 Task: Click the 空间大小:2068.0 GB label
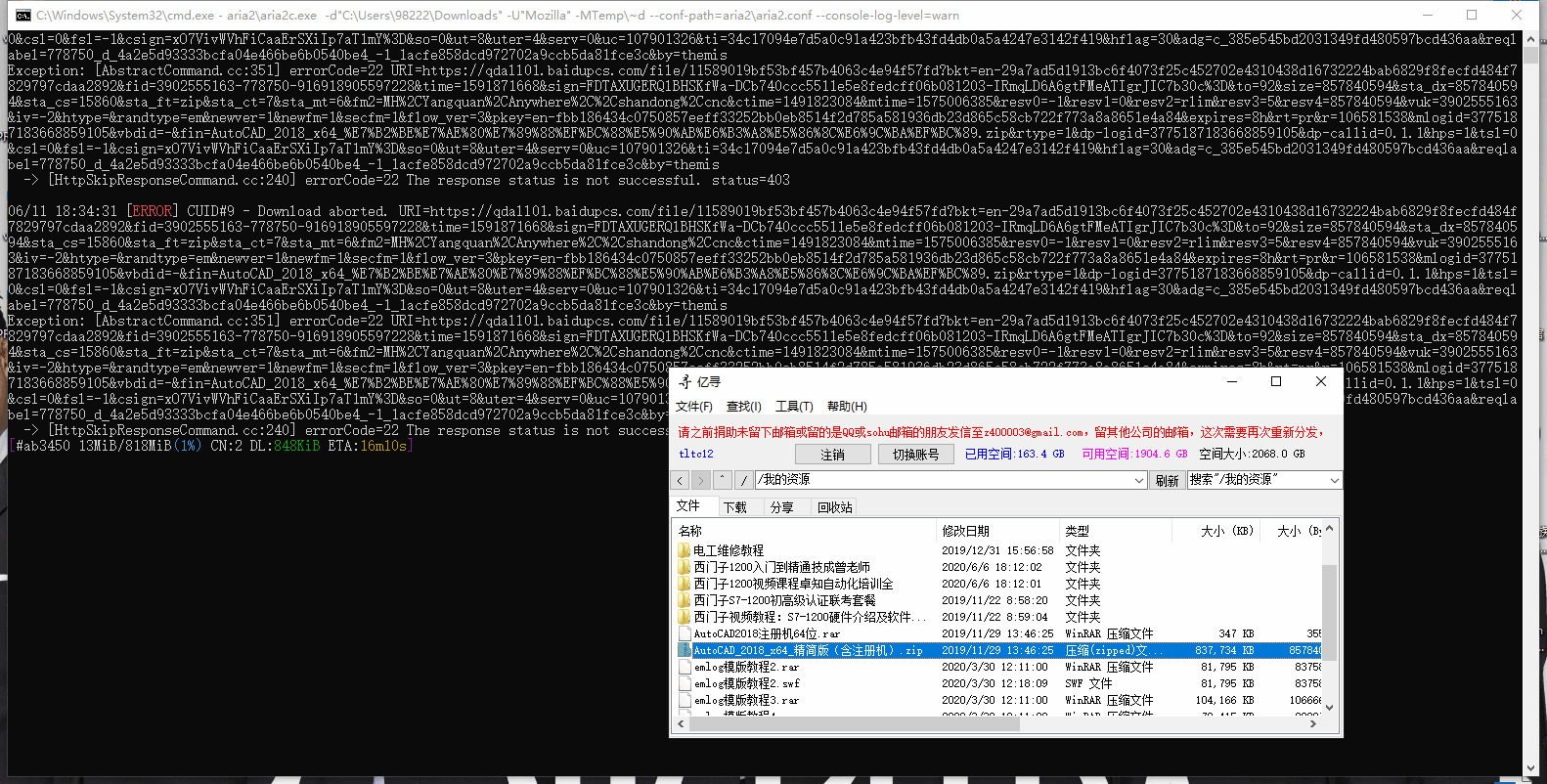[x=1252, y=454]
